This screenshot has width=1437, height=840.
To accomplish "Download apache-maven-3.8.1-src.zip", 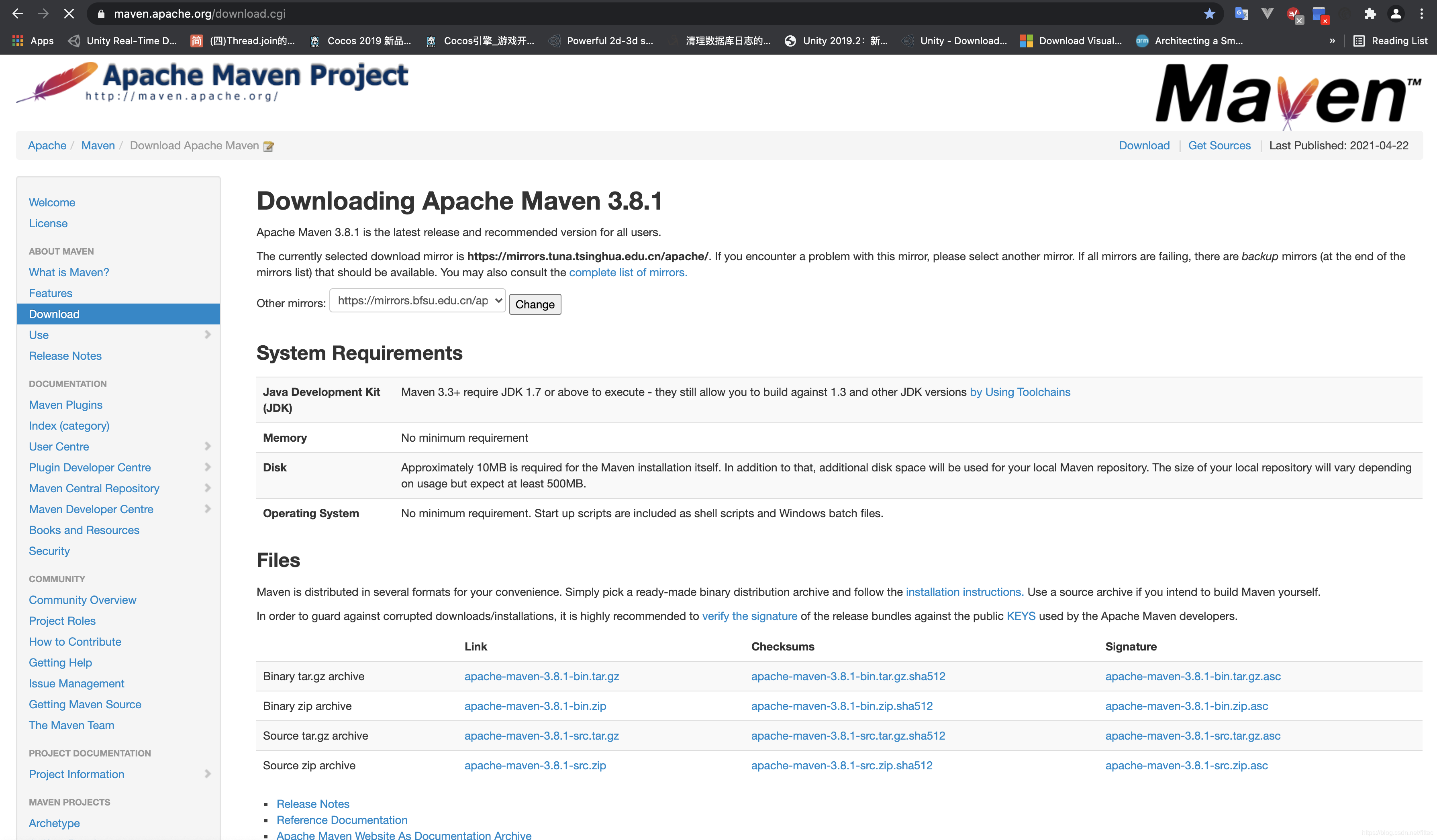I will coord(535,765).
